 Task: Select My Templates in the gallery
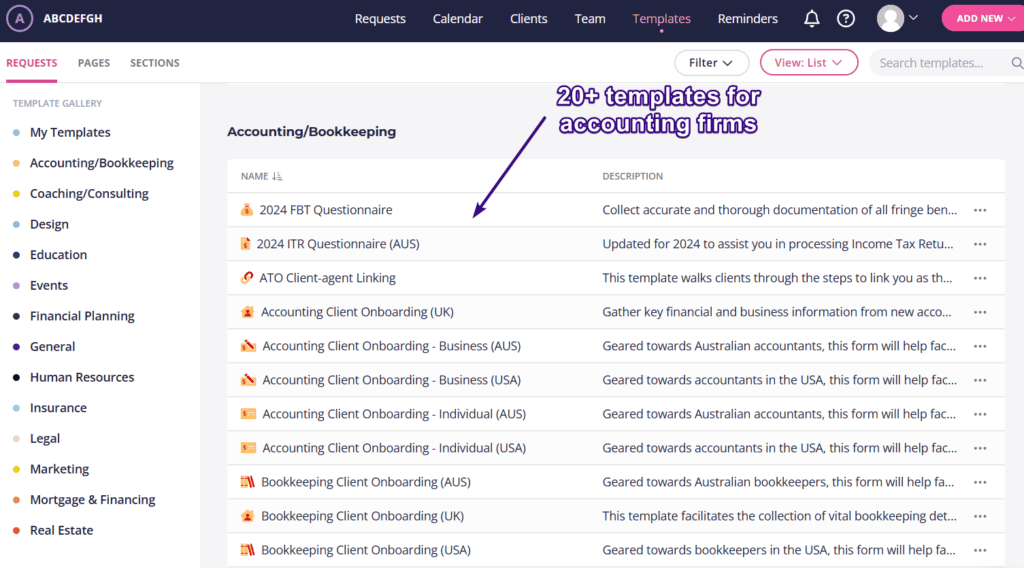[x=70, y=132]
